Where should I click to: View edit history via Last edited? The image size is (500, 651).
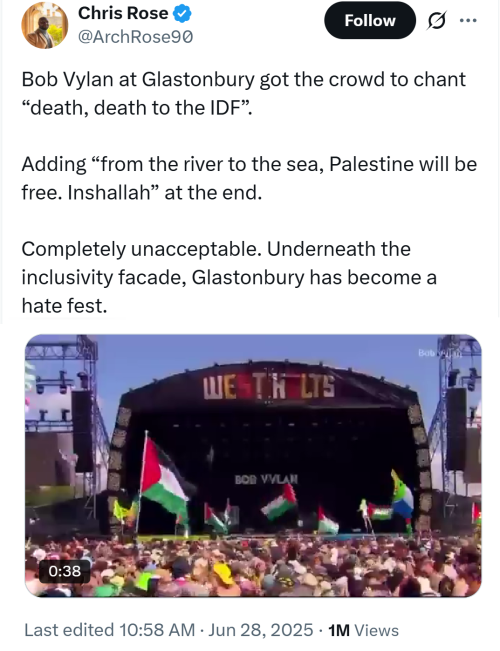(69, 630)
